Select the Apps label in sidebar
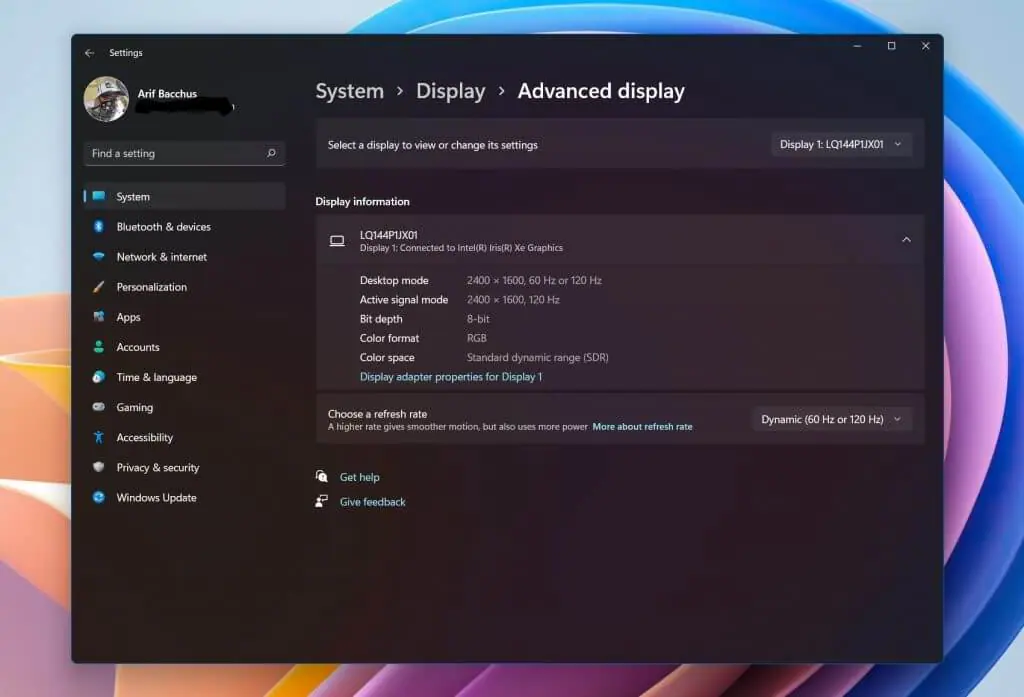Screen dimensions: 1024x697 pyautogui.click(x=128, y=317)
